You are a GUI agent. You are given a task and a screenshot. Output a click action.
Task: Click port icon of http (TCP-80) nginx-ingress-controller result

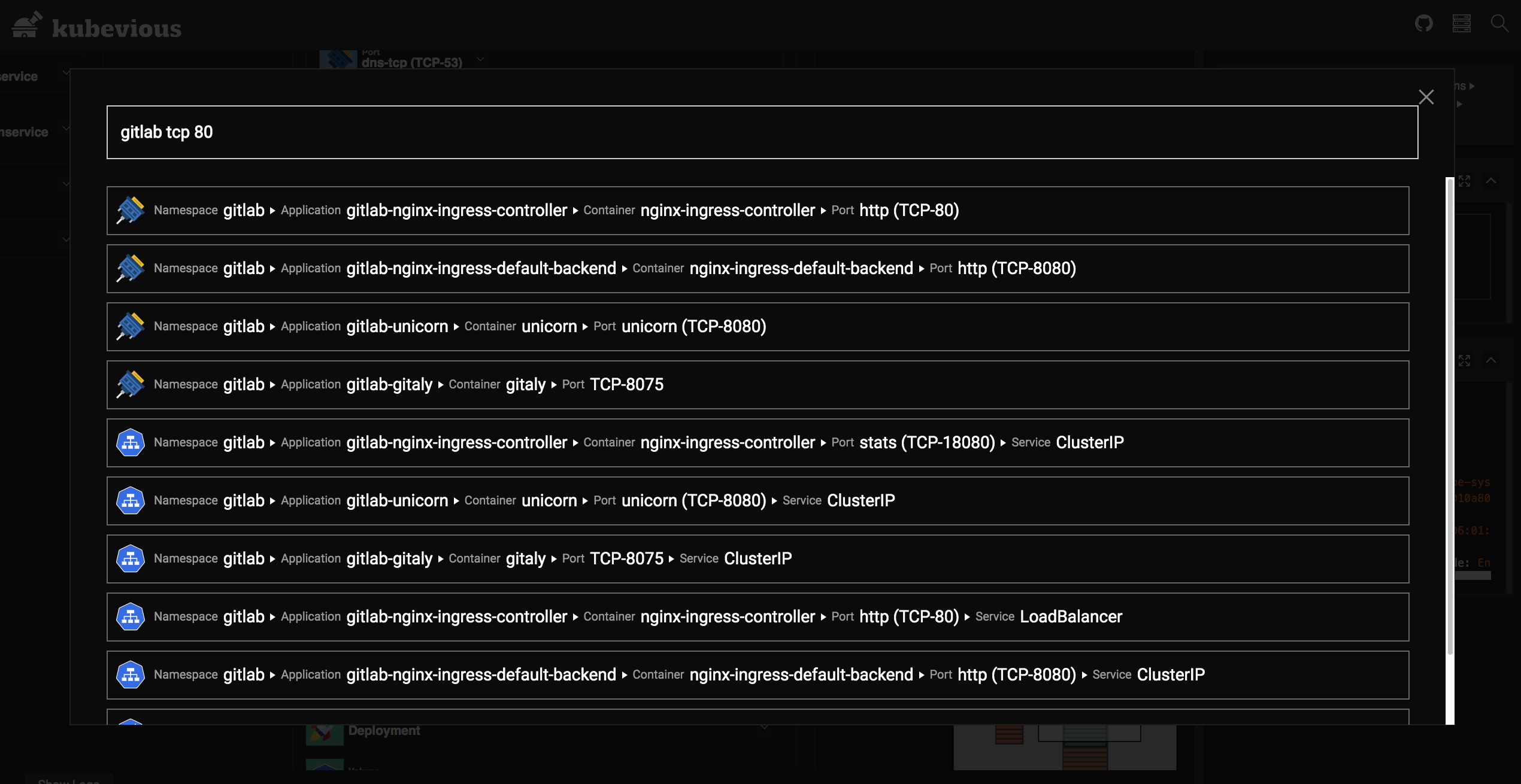click(131, 210)
